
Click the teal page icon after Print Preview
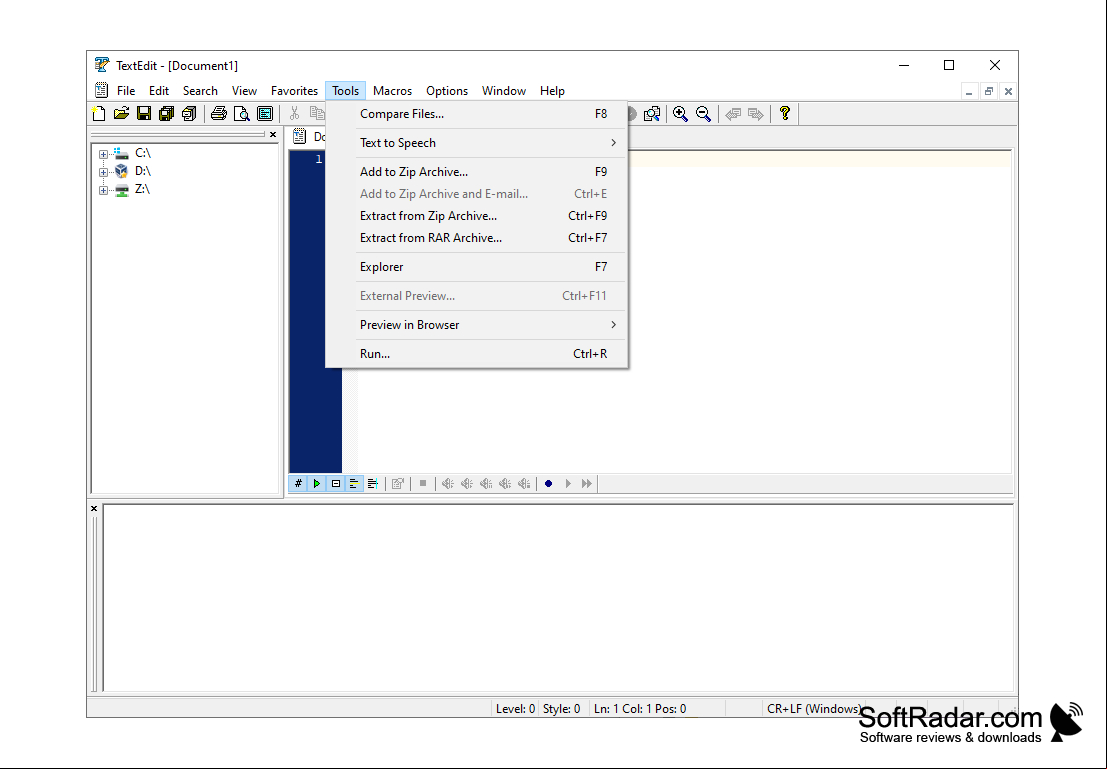pos(265,114)
